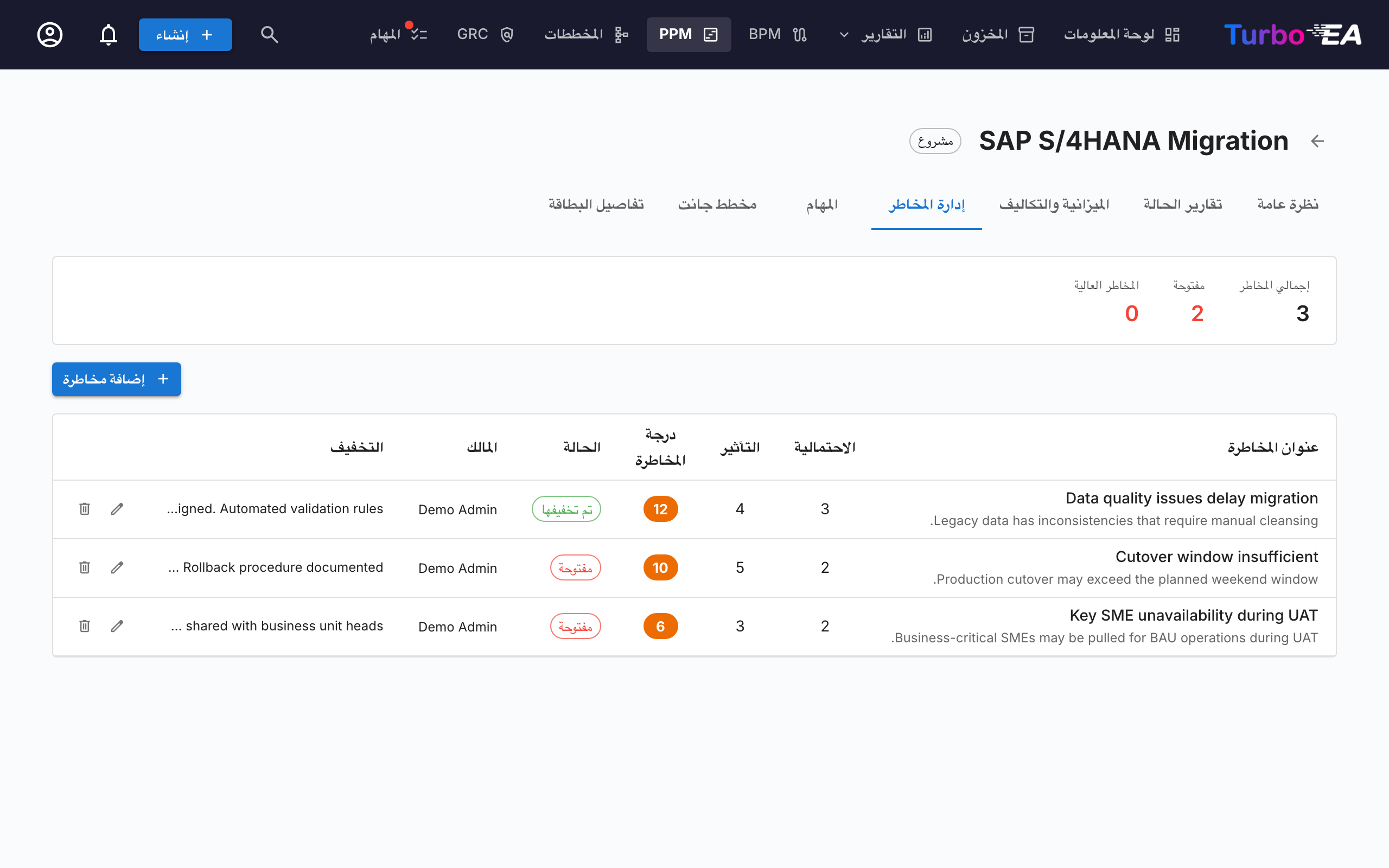
Task: Click the إجمالي المخاطر total count 3
Action: pyautogui.click(x=1302, y=314)
